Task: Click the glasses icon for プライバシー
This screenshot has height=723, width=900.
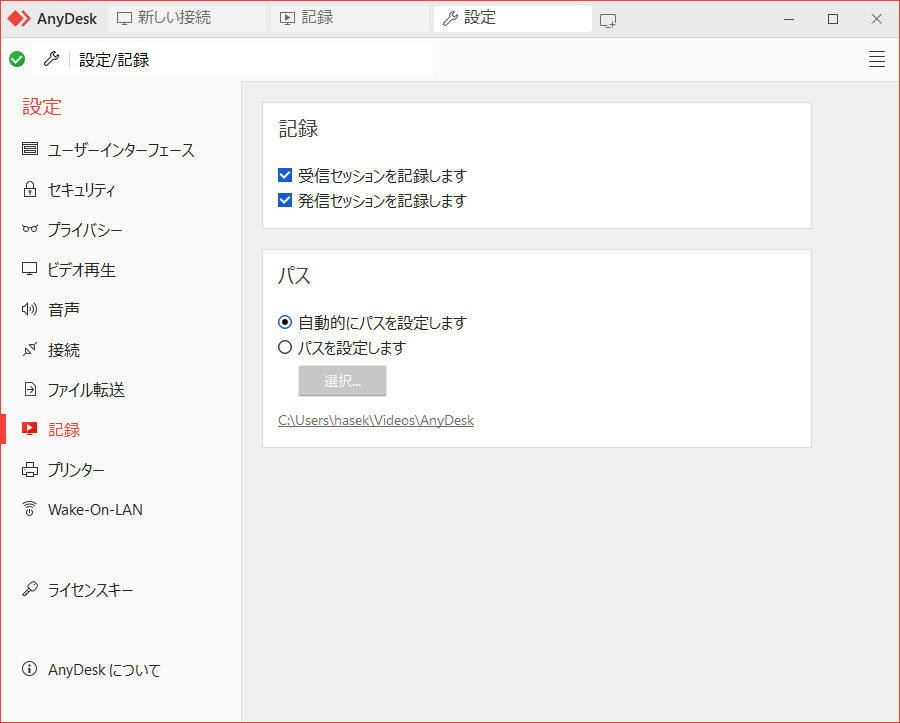Action: (x=30, y=229)
